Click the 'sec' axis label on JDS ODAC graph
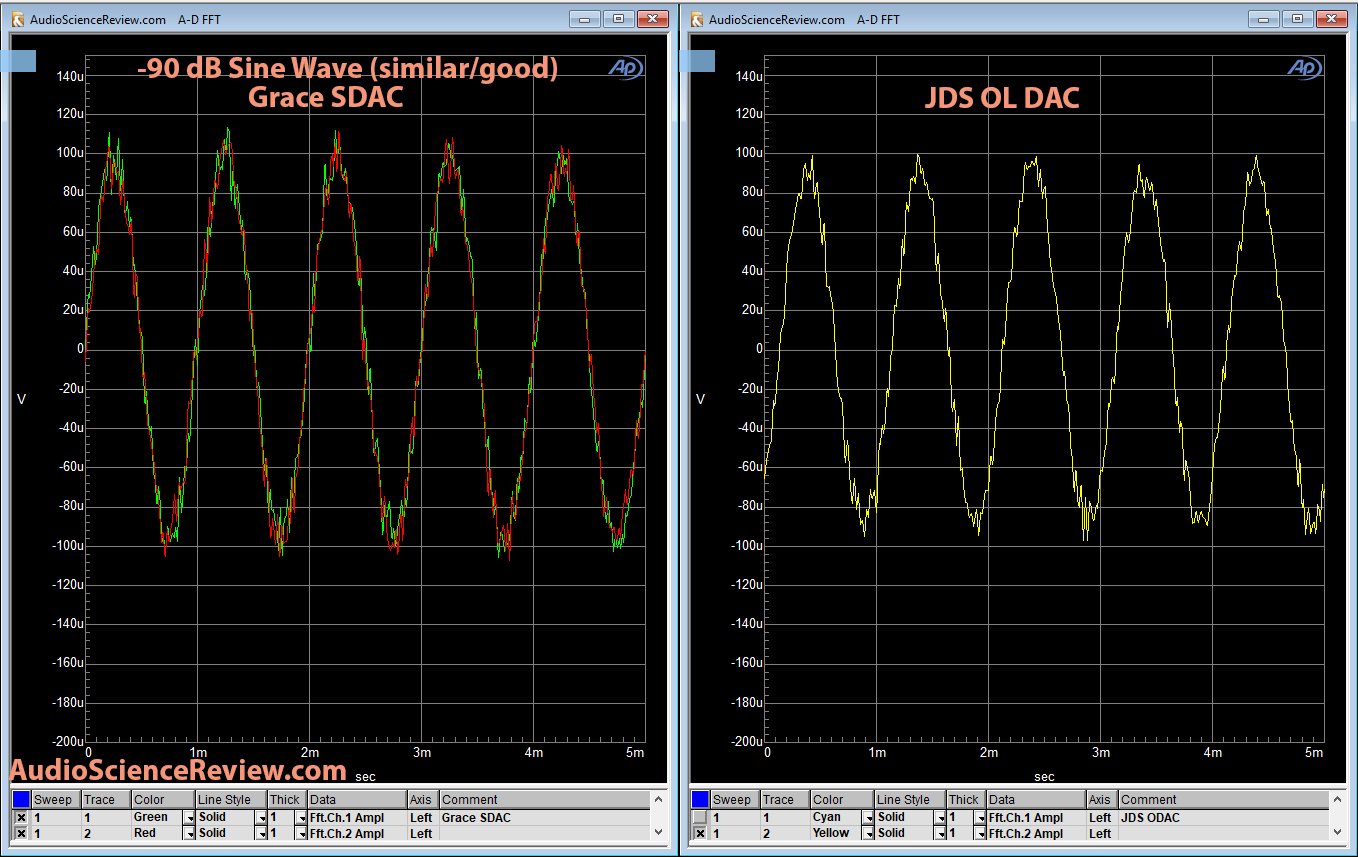This screenshot has width=1358, height=857. (x=1044, y=776)
